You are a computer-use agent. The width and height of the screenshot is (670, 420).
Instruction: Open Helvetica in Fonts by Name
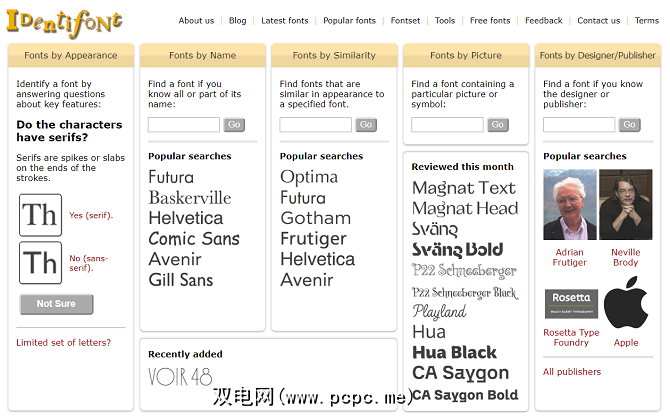pyautogui.click(x=186, y=218)
